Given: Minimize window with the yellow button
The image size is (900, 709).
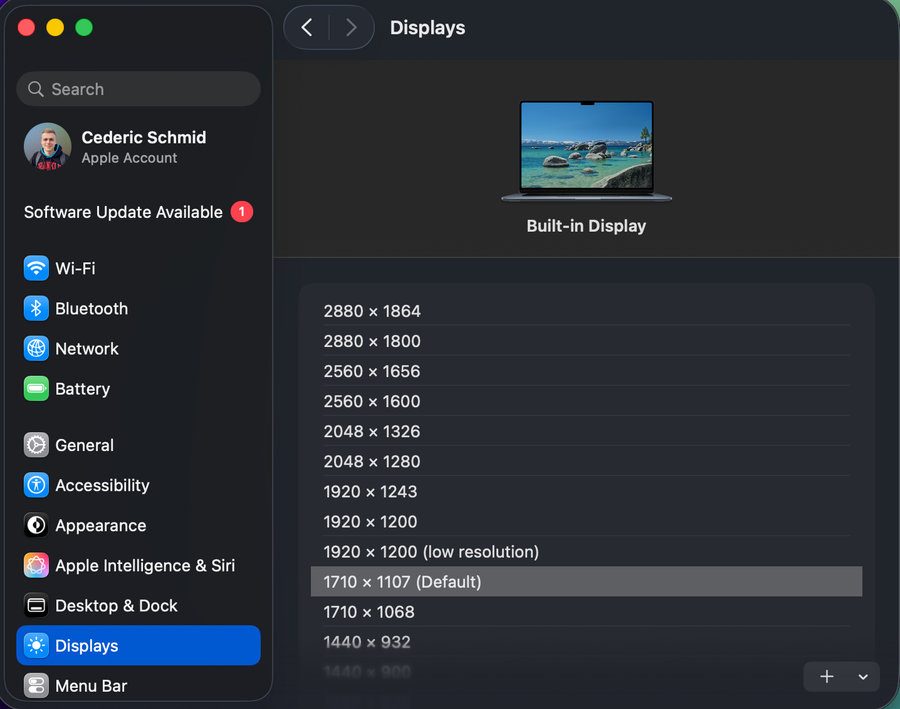Looking at the screenshot, I should click(55, 28).
